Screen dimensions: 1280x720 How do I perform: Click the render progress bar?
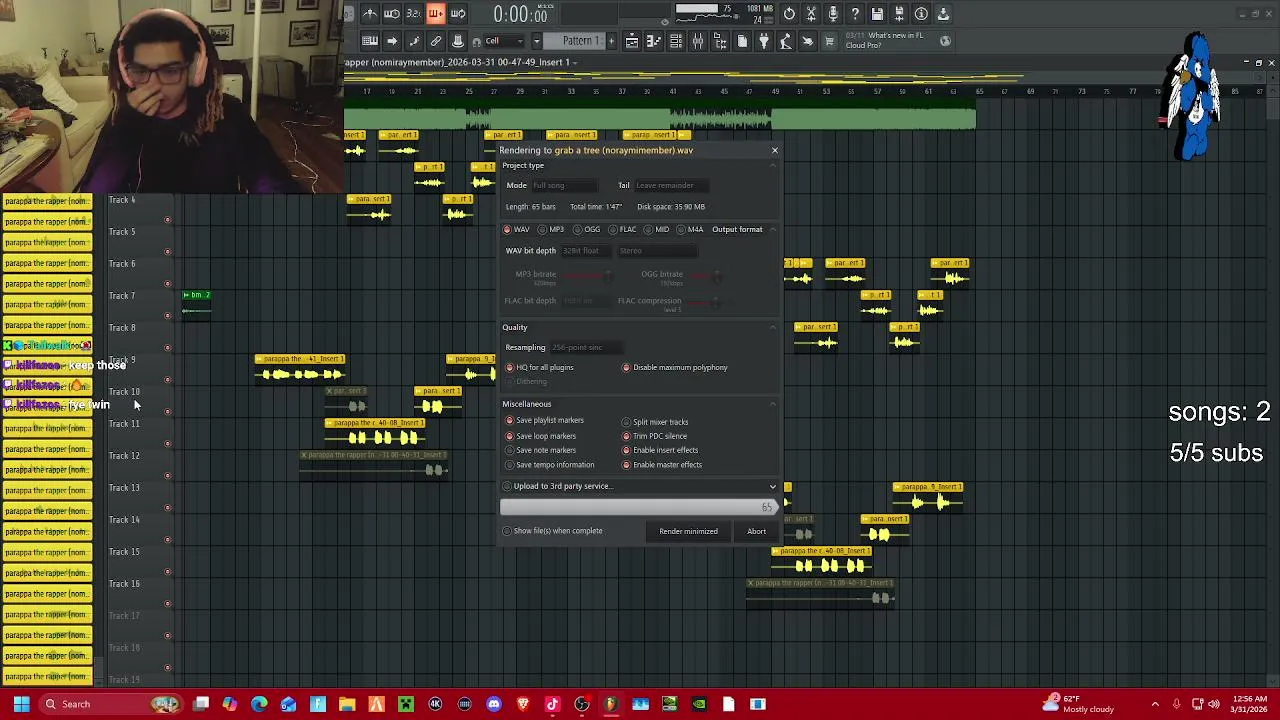(x=639, y=507)
